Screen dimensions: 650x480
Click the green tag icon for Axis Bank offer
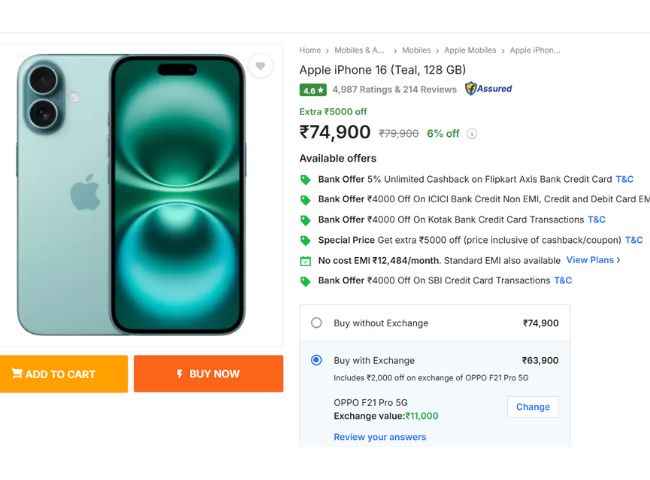click(306, 180)
